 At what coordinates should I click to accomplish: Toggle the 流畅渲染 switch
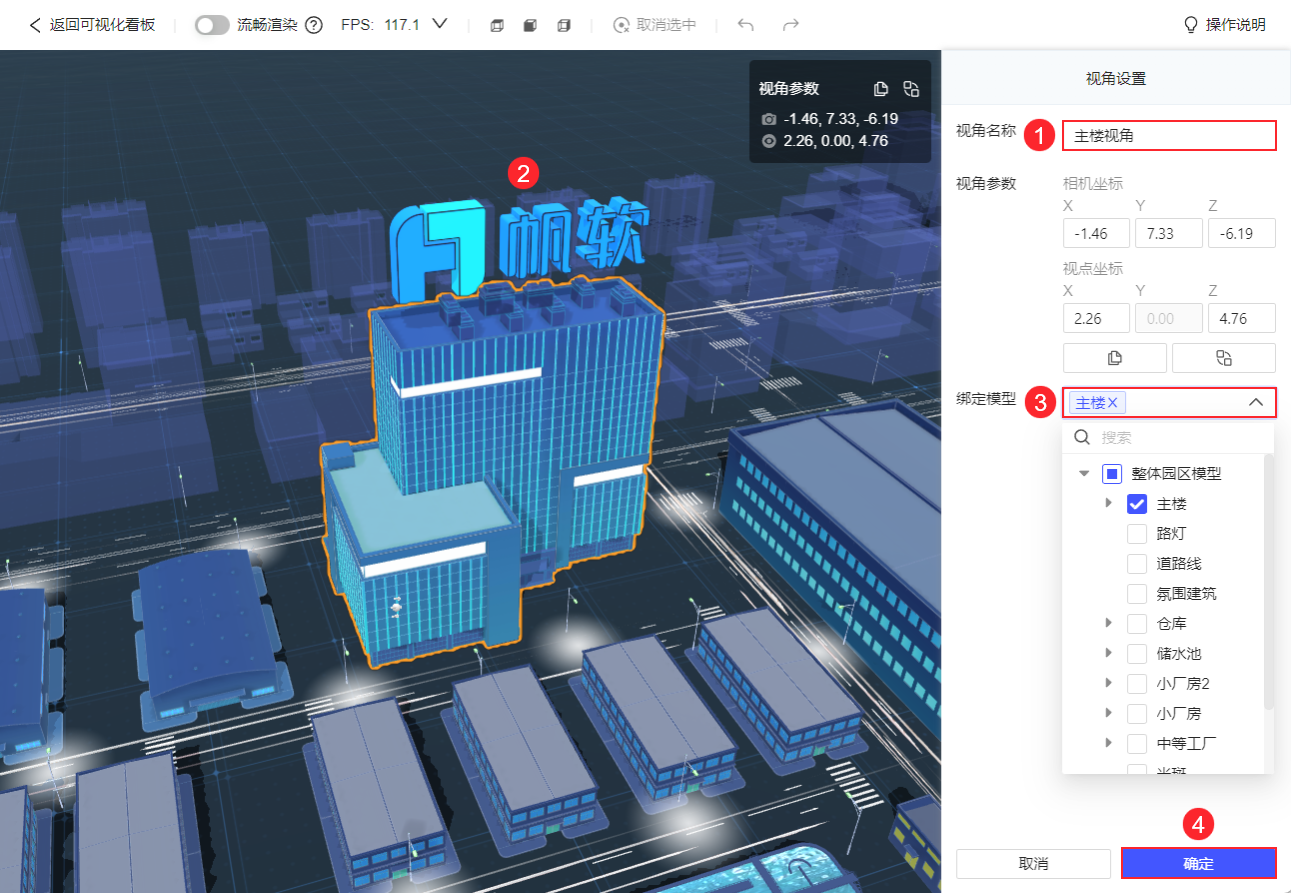pos(212,25)
